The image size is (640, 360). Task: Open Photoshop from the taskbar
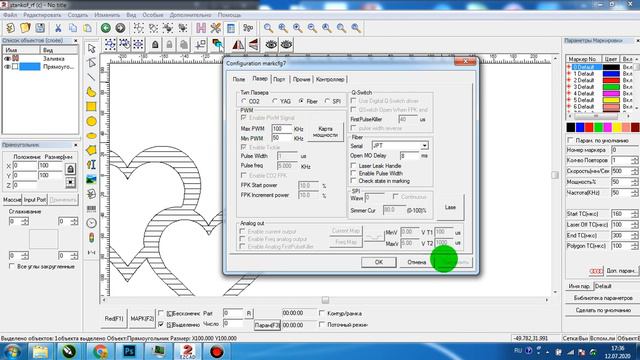pos(129,351)
